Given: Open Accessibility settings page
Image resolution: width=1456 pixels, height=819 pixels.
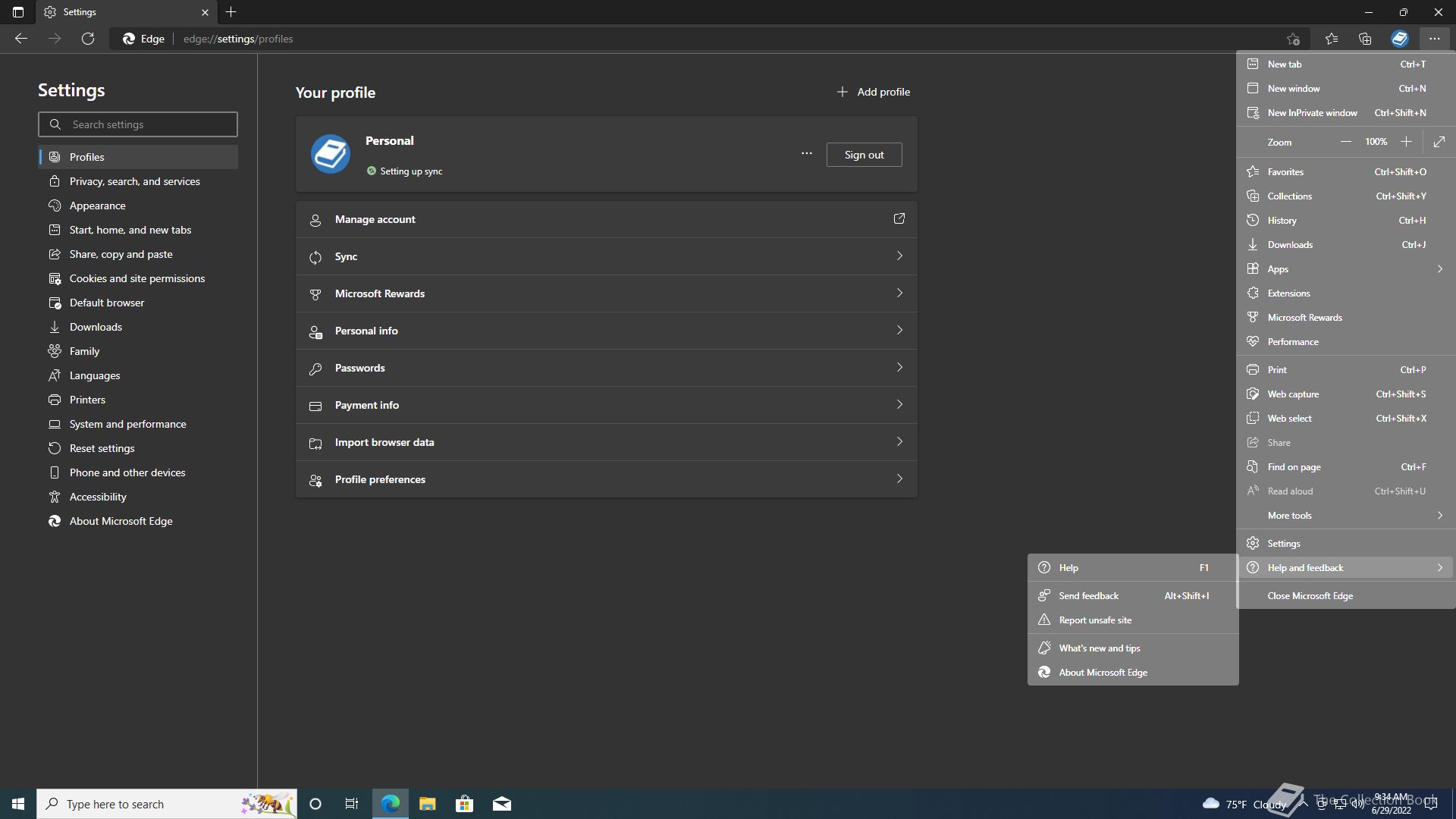Looking at the screenshot, I should point(138,497).
